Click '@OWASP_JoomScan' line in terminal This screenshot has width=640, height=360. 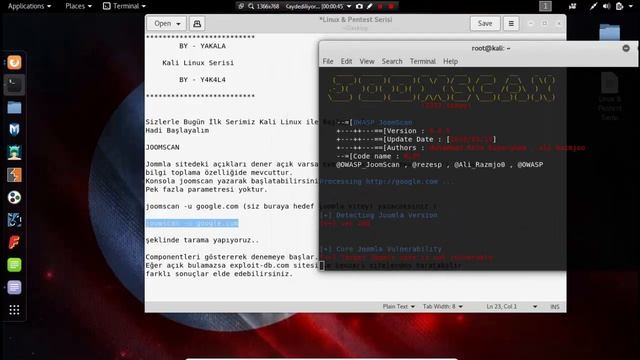[440, 164]
